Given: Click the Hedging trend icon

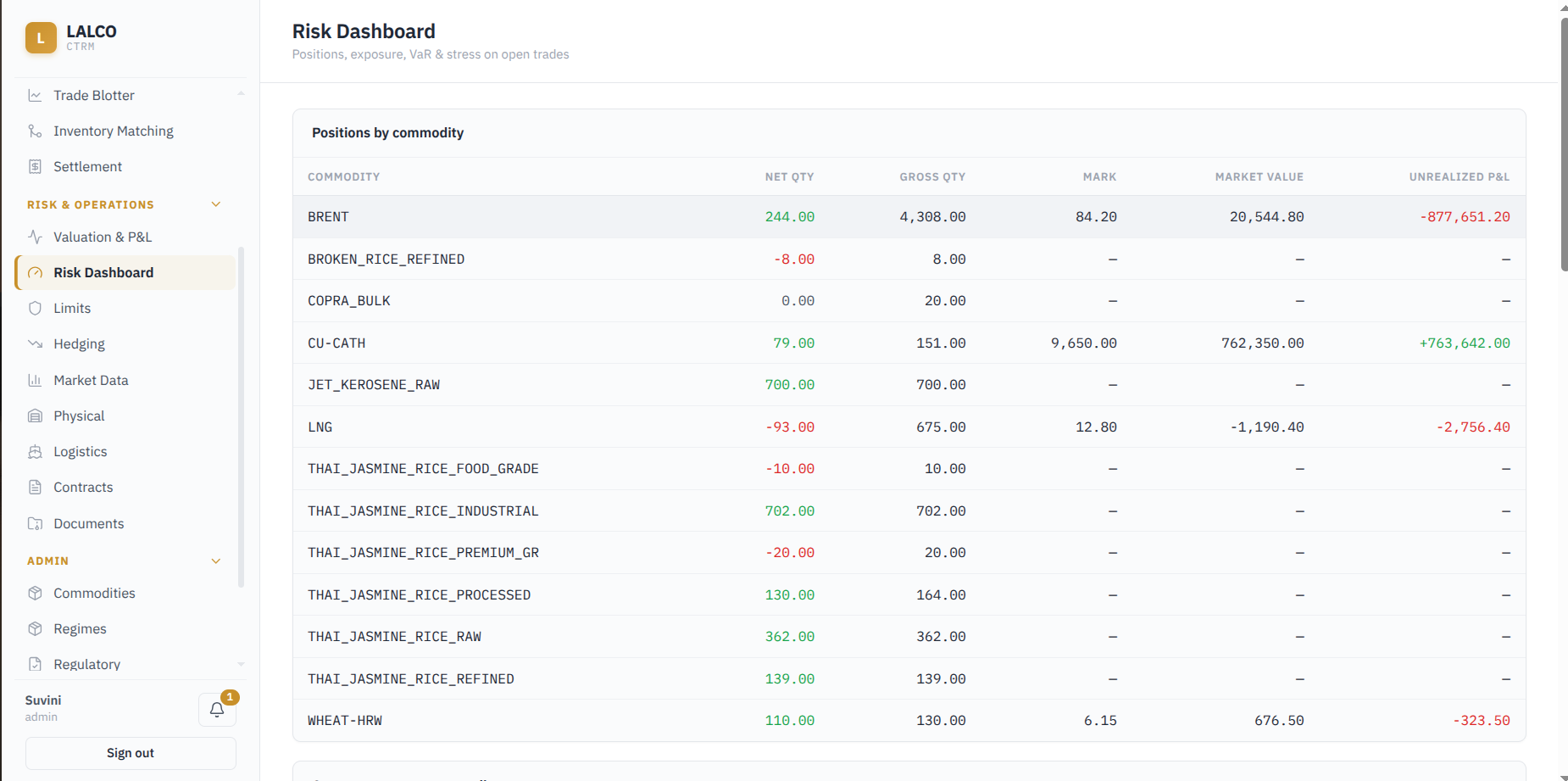Looking at the screenshot, I should point(35,344).
